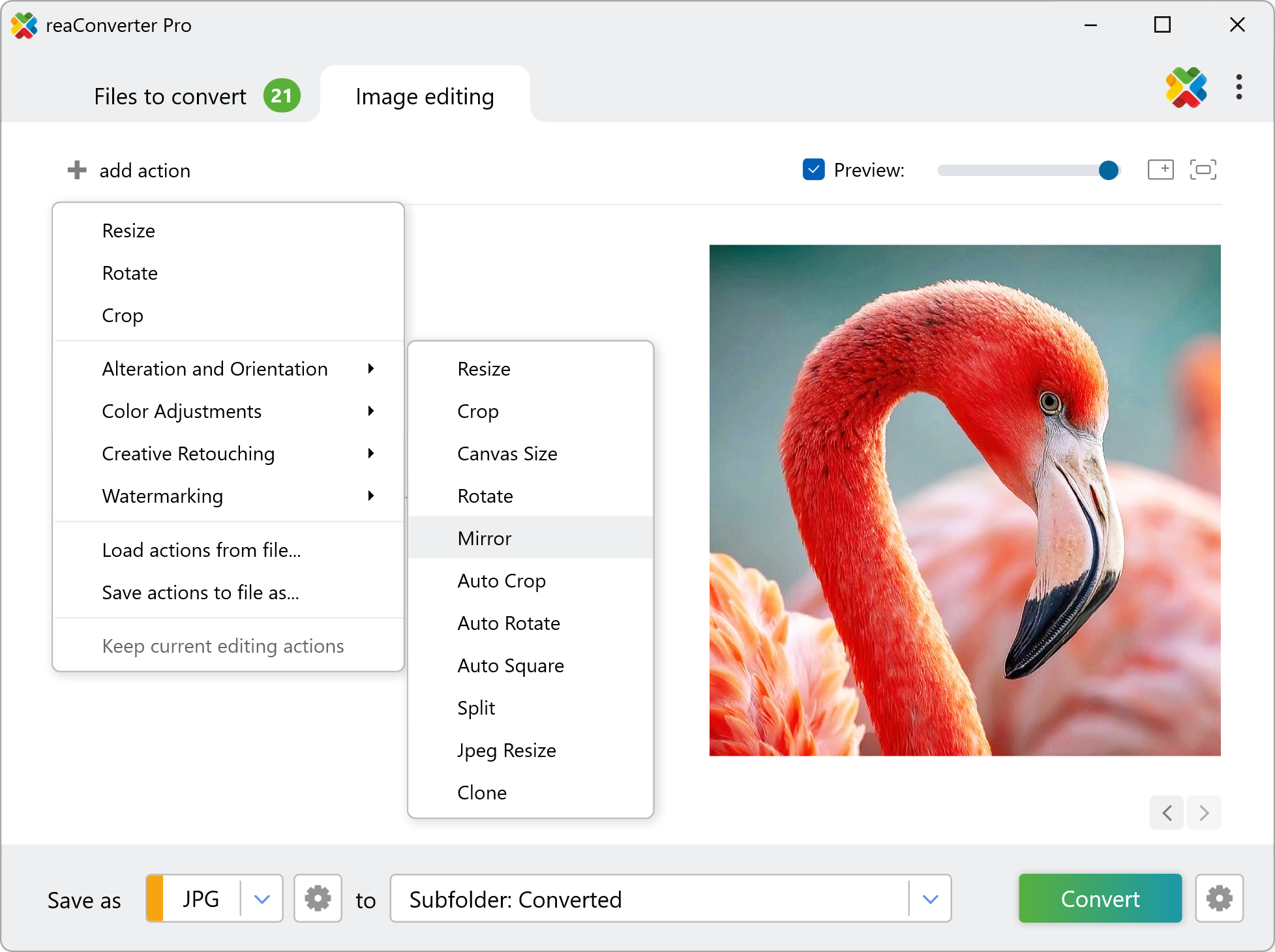The height and width of the screenshot is (952, 1275).
Task: Click the zoom-in preview icon
Action: coord(1160,170)
